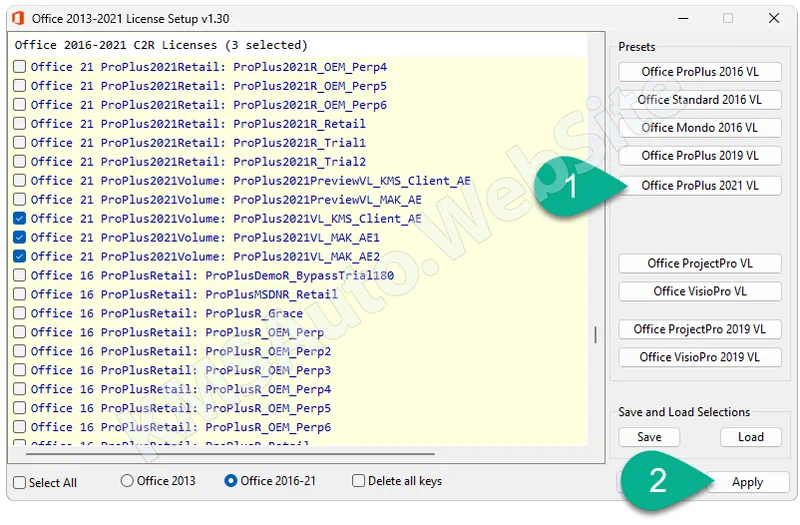Check the Select All checkbox
The height and width of the screenshot is (525, 800).
click(20, 482)
